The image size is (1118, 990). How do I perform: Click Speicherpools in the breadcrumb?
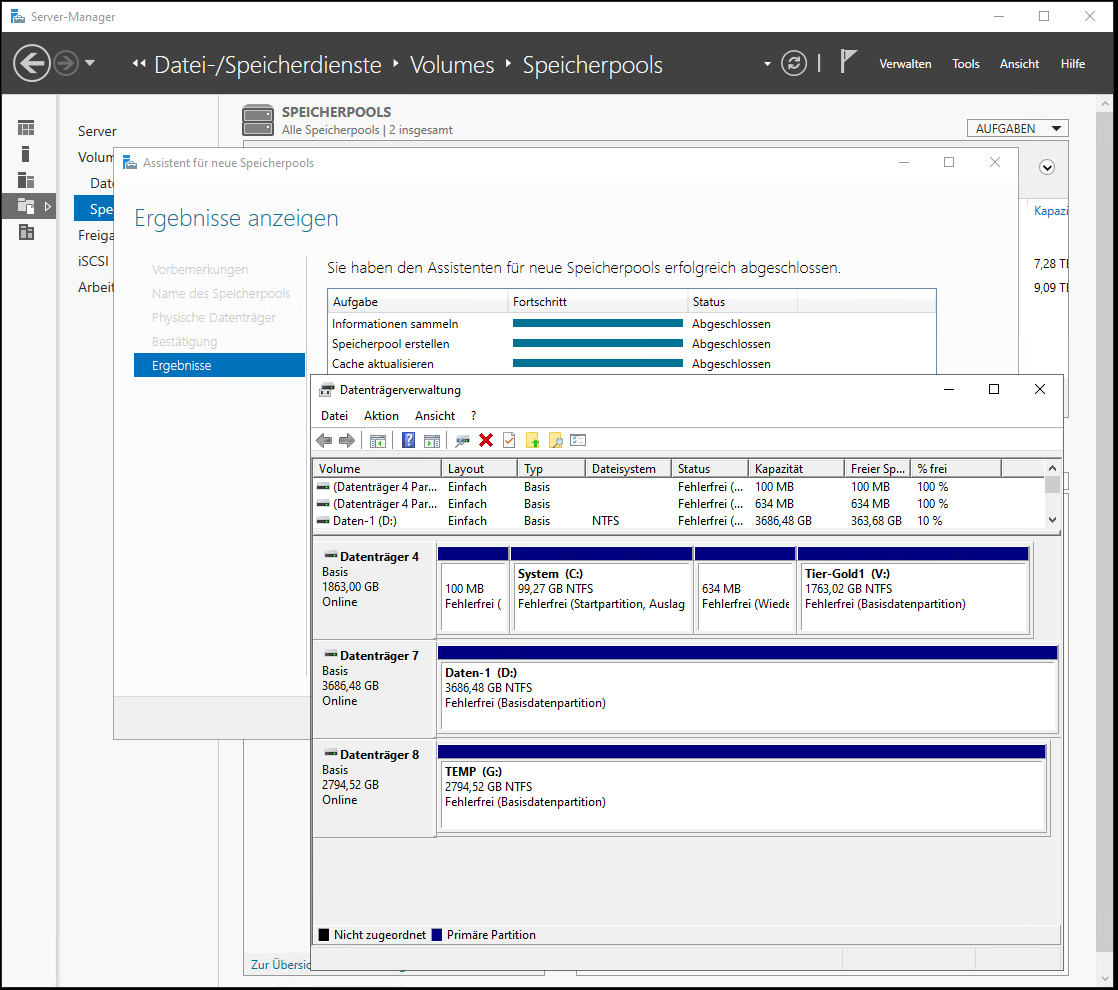point(593,65)
